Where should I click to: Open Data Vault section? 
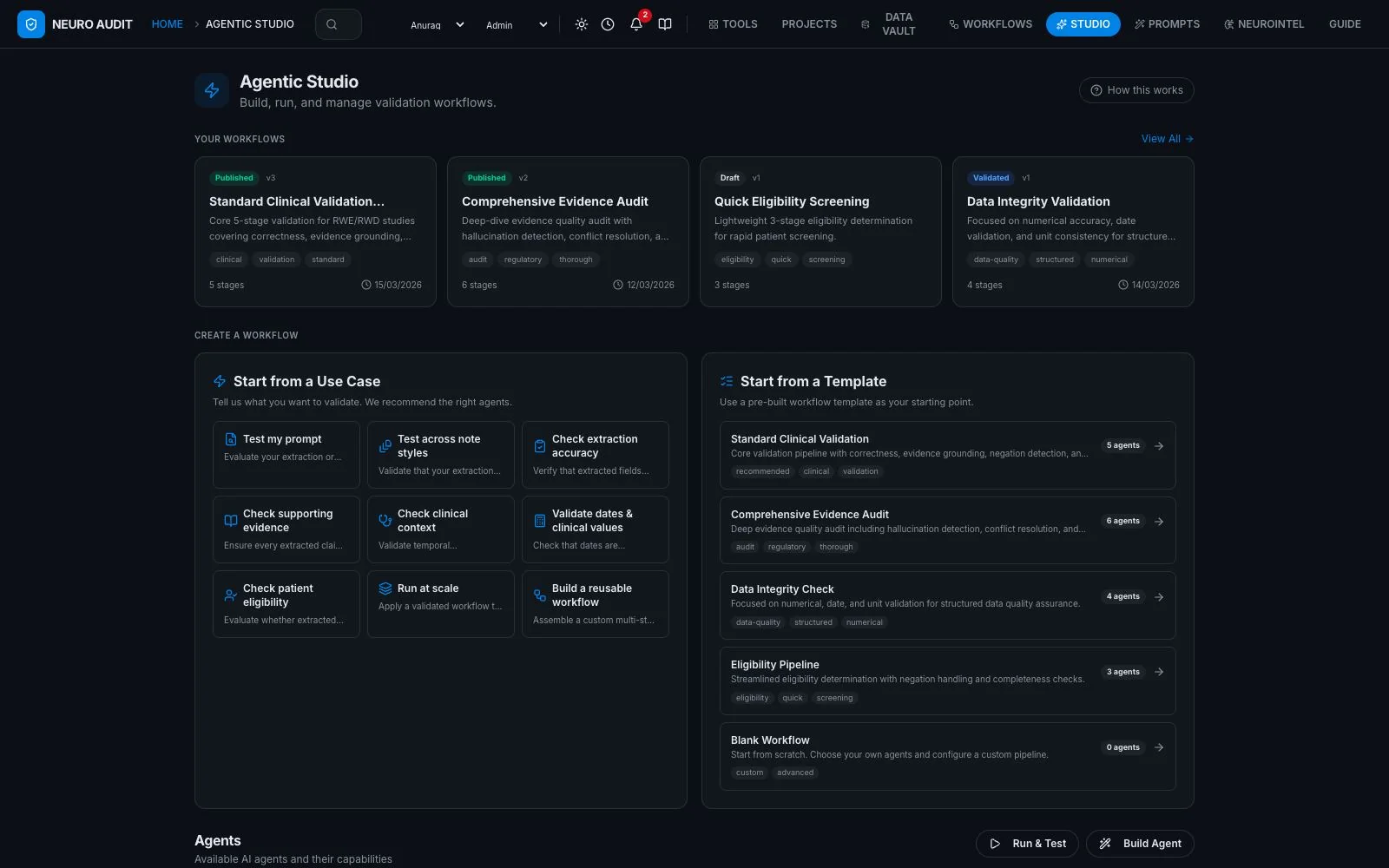(x=889, y=24)
